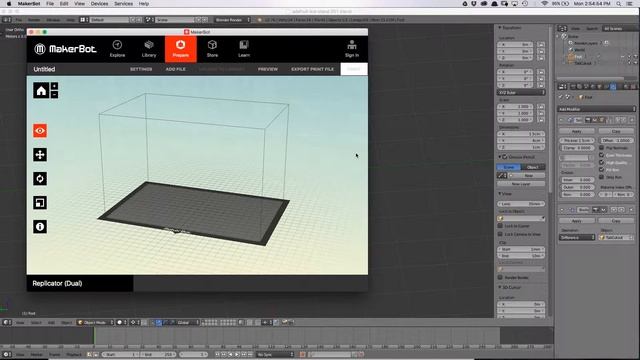Toggle High Quality Normals checkbox
The height and width of the screenshot is (360, 640).
(602, 162)
